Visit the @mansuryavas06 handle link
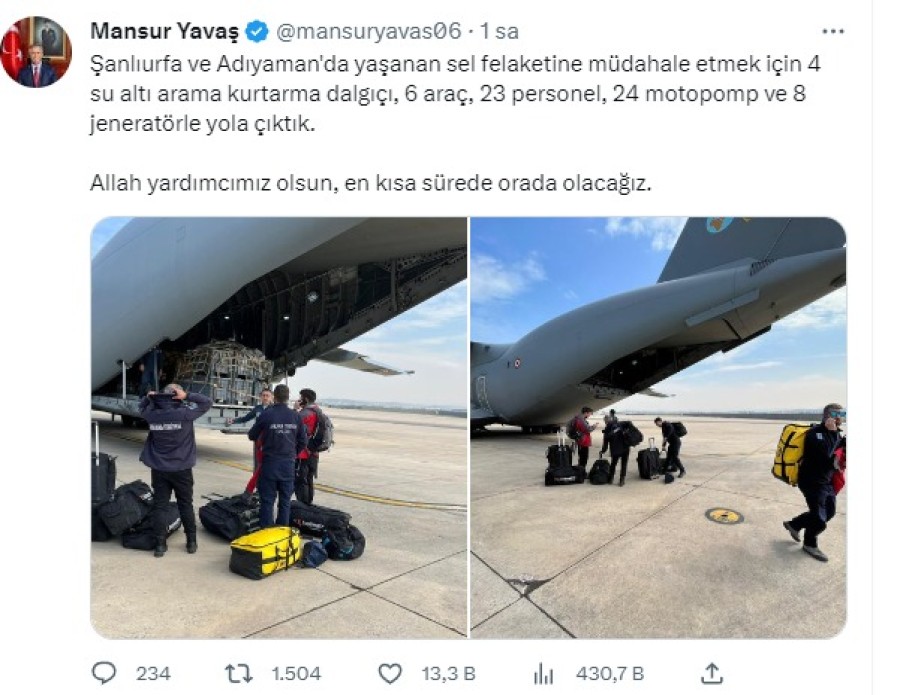 pyautogui.click(x=368, y=31)
